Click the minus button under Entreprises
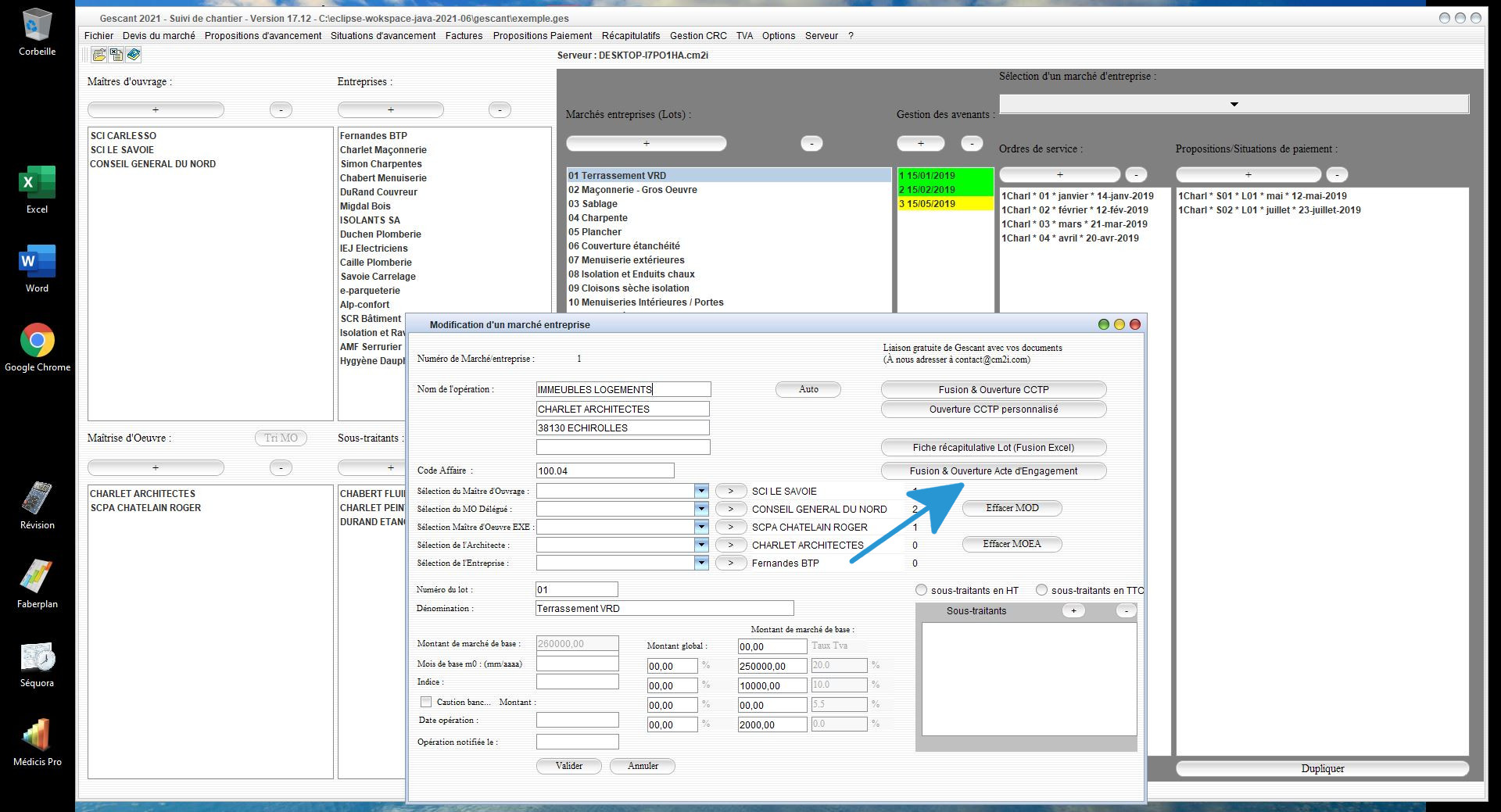Screen dimensions: 1501x812 500,109
